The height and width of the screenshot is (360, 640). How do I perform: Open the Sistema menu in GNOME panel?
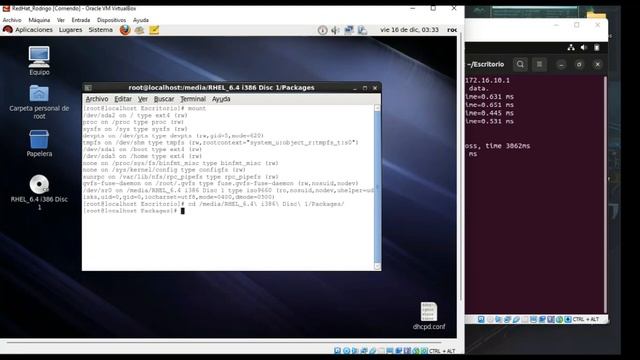[x=100, y=30]
